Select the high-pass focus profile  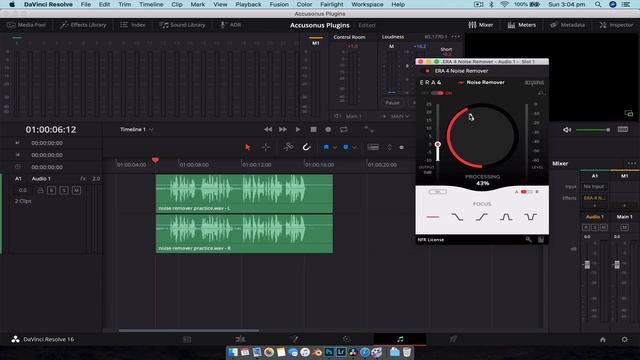[x=481, y=217]
